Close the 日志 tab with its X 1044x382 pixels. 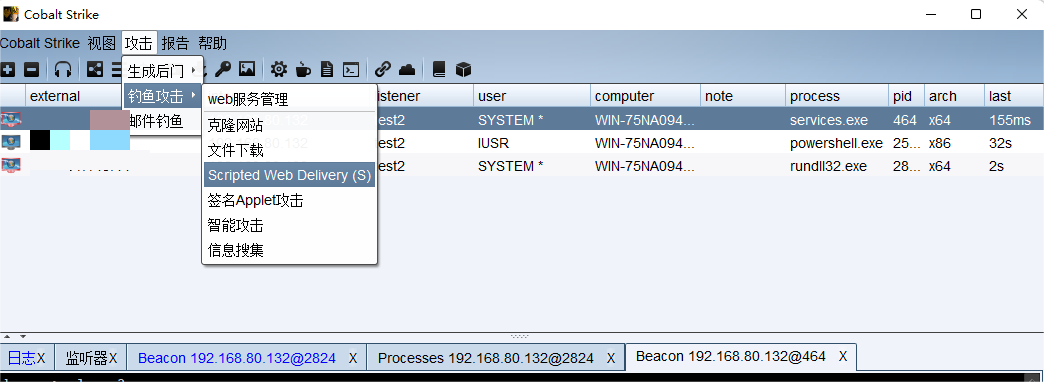pos(41,358)
